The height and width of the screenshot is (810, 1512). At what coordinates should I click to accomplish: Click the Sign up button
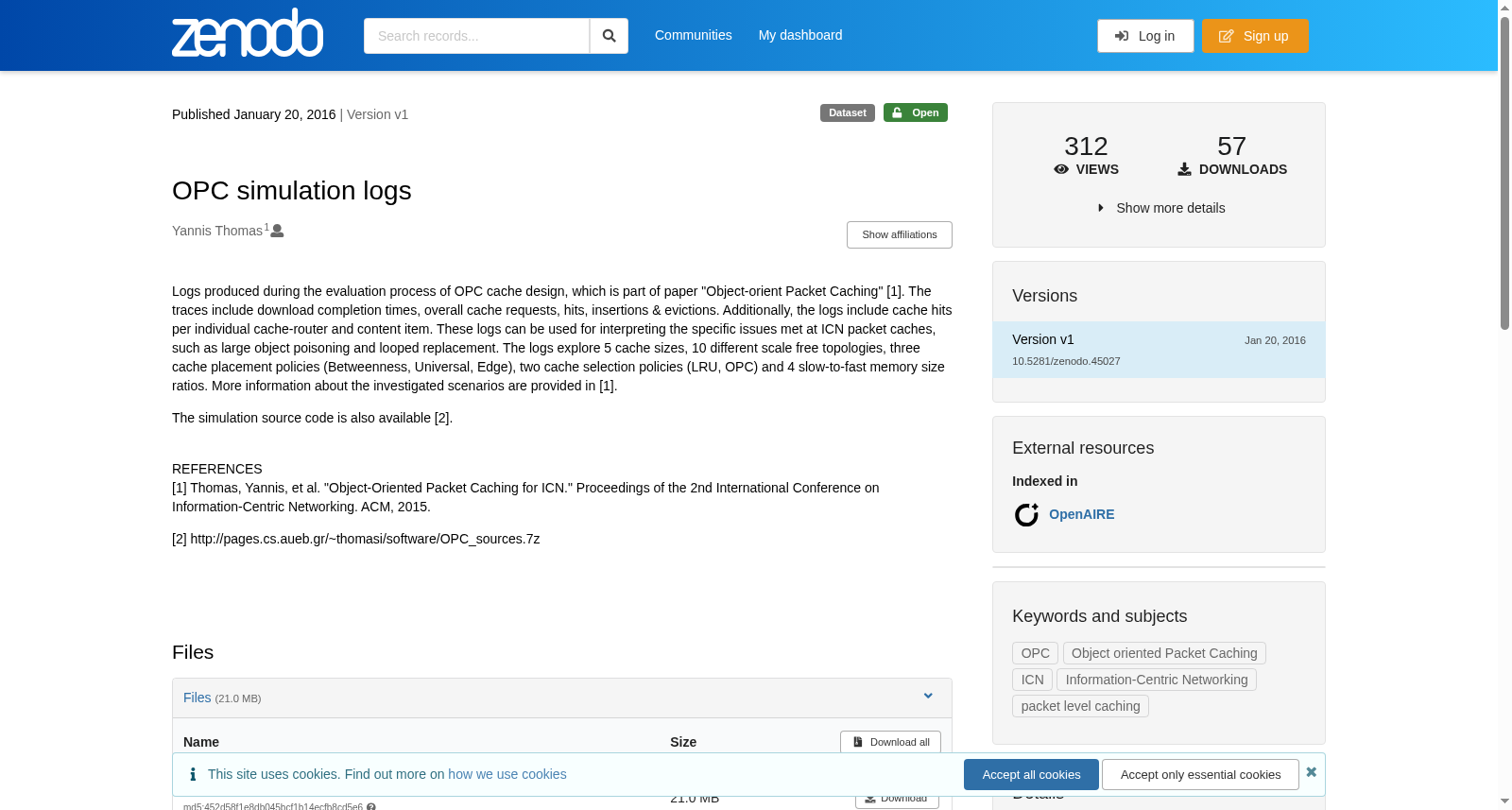pos(1255,36)
